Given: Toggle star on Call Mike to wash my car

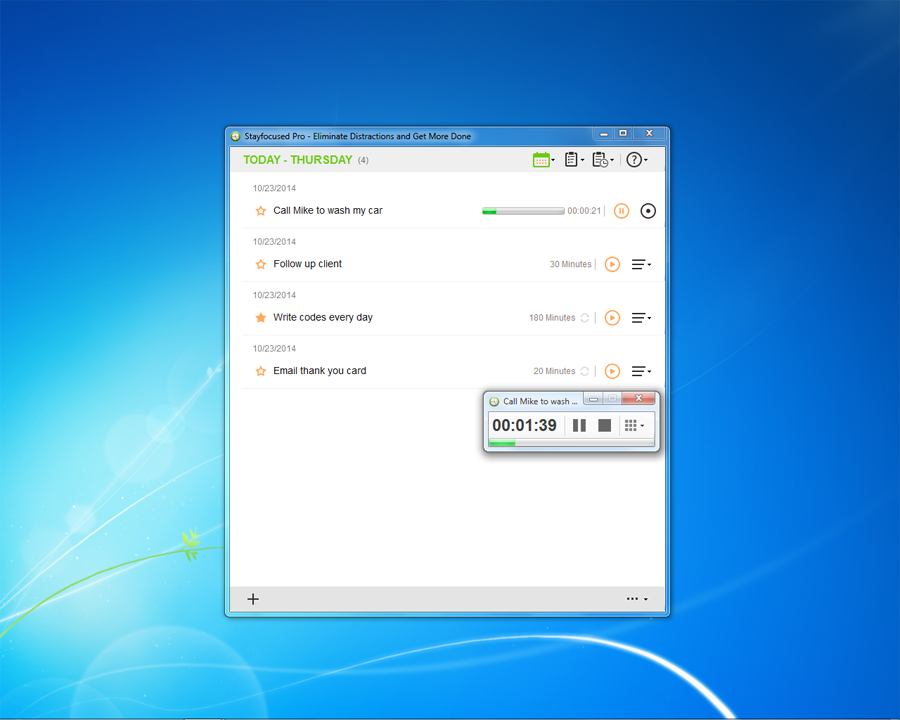Looking at the screenshot, I should coord(261,211).
